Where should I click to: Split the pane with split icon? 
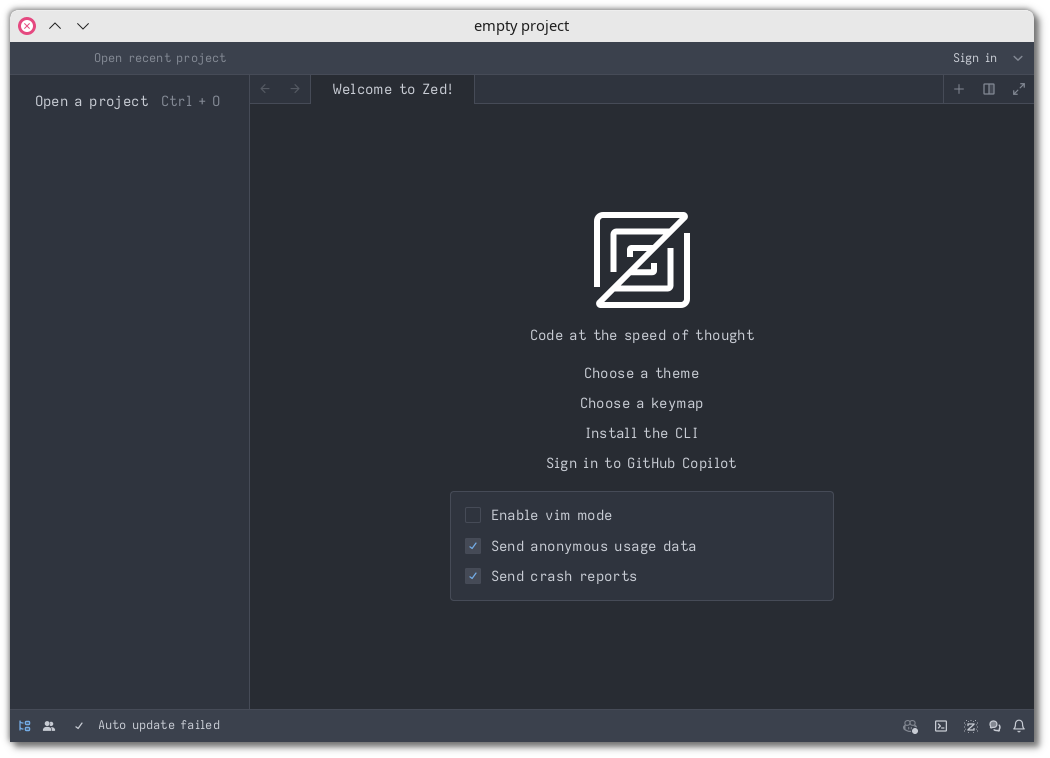coord(988,89)
